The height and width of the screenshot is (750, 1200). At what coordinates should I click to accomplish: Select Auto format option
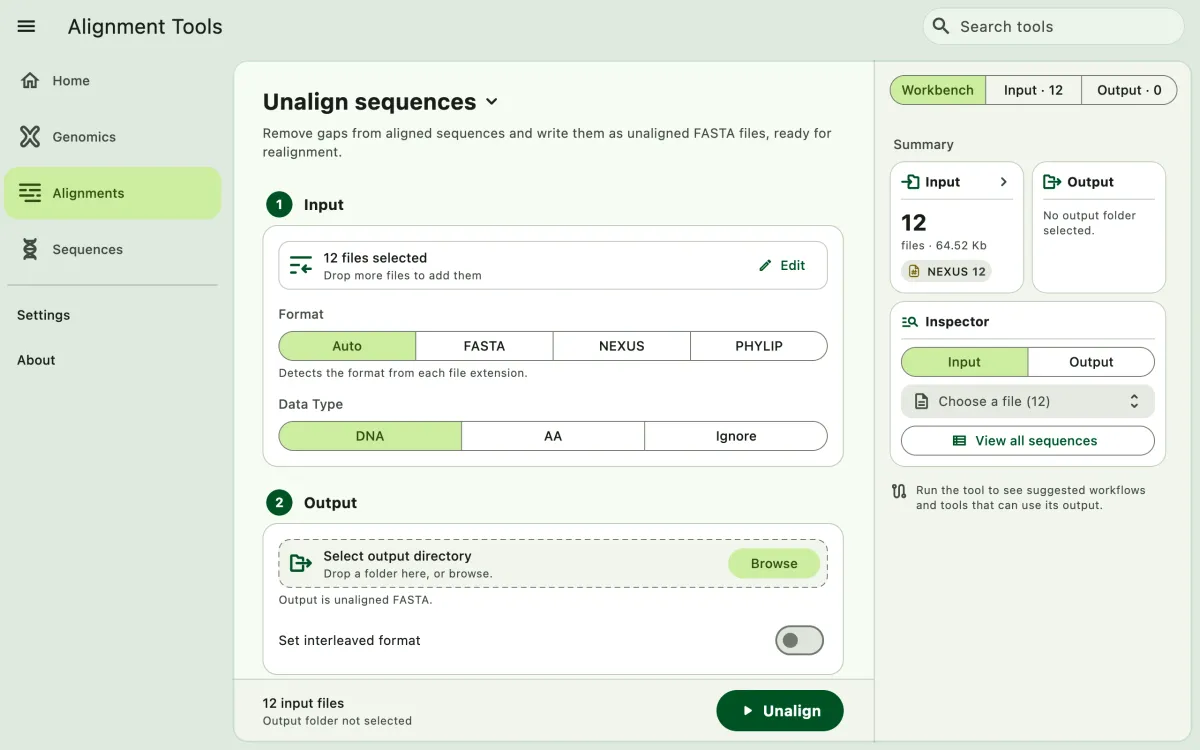(x=347, y=346)
